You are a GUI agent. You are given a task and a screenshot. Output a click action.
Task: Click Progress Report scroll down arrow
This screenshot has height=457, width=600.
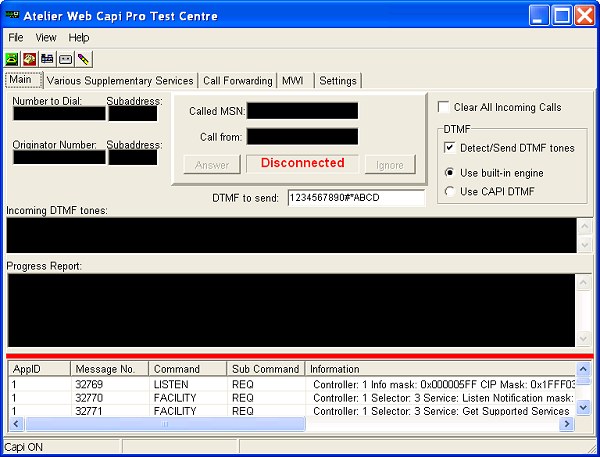tap(584, 338)
